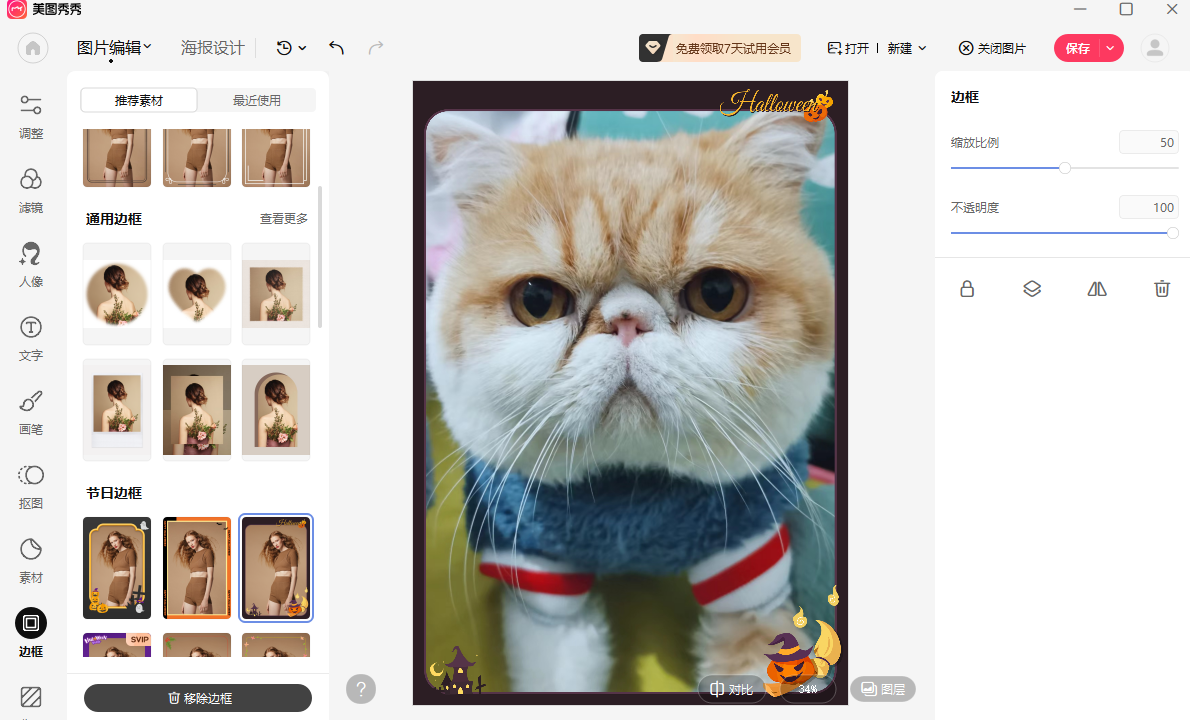This screenshot has width=1190, height=720.
Task: Click the 不透明度 opacity slider handle
Action: tap(1172, 233)
